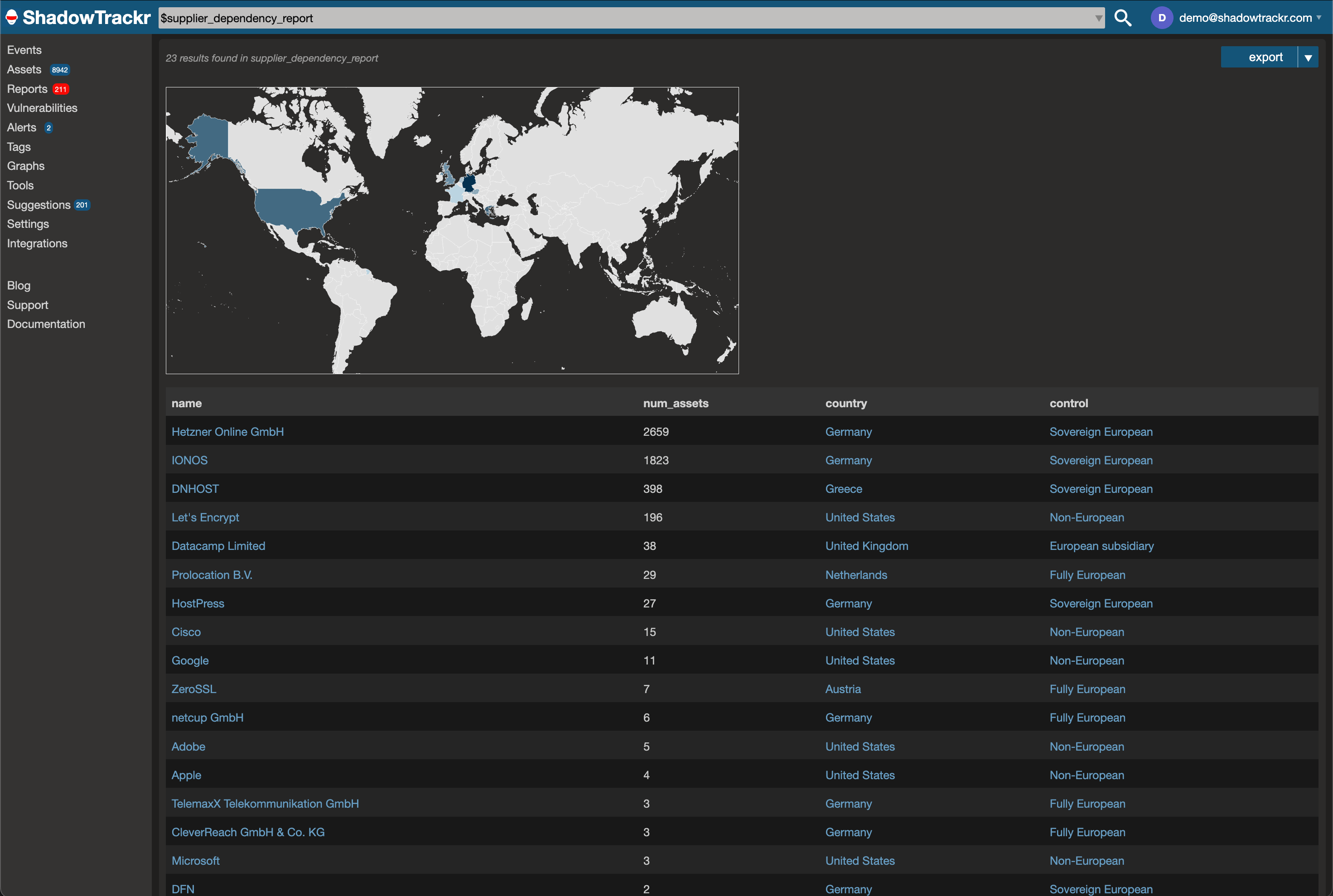View Alerts in the sidebar

point(22,127)
